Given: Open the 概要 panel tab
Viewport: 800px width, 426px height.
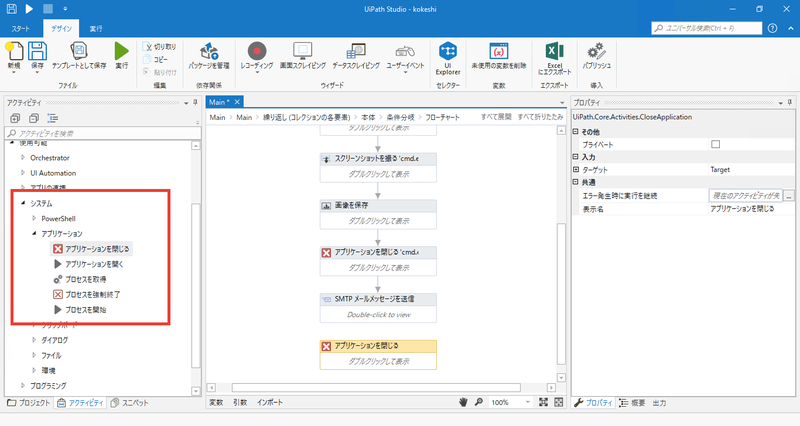Looking at the screenshot, I should point(632,403).
